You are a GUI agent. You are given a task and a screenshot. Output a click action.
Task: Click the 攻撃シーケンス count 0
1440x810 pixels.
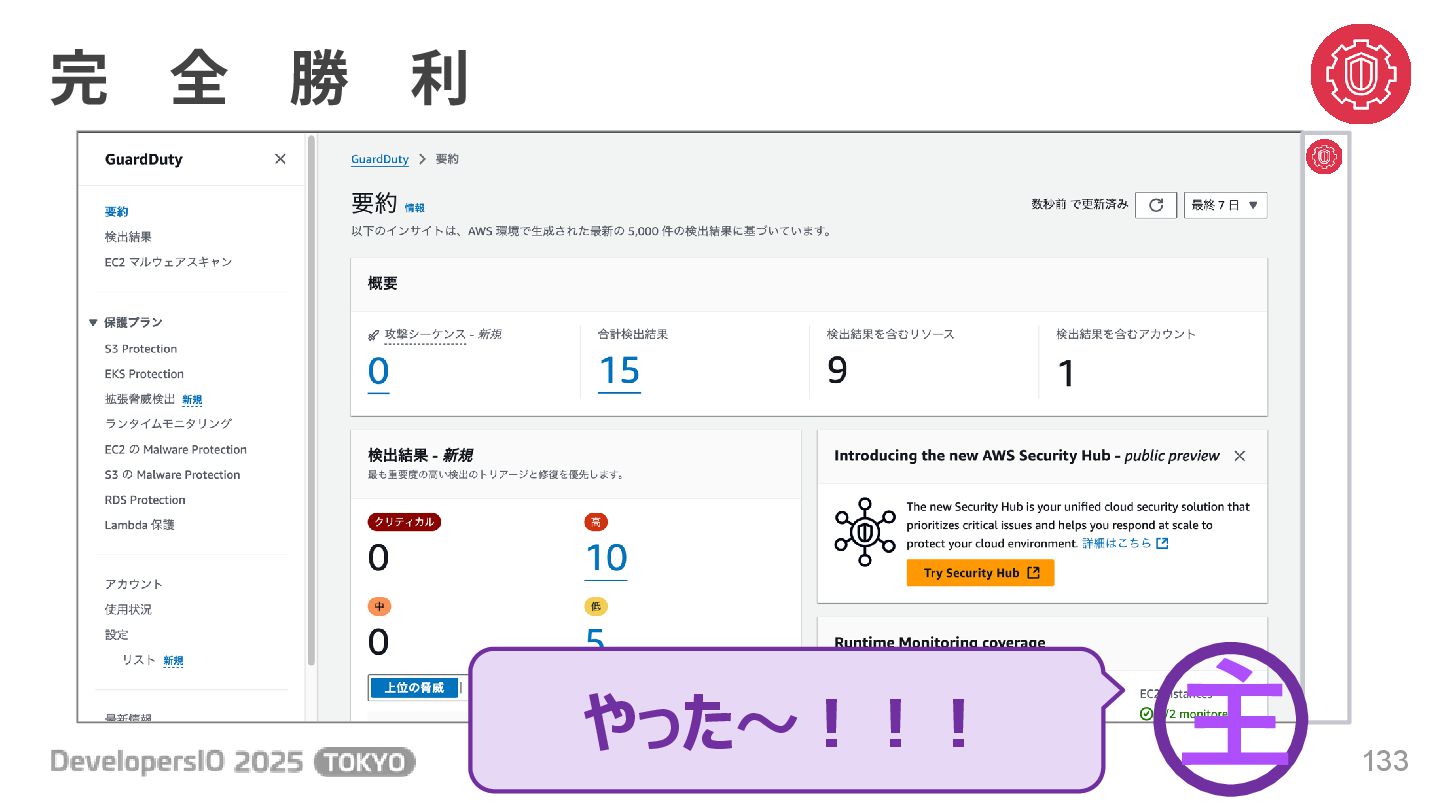pyautogui.click(x=378, y=372)
